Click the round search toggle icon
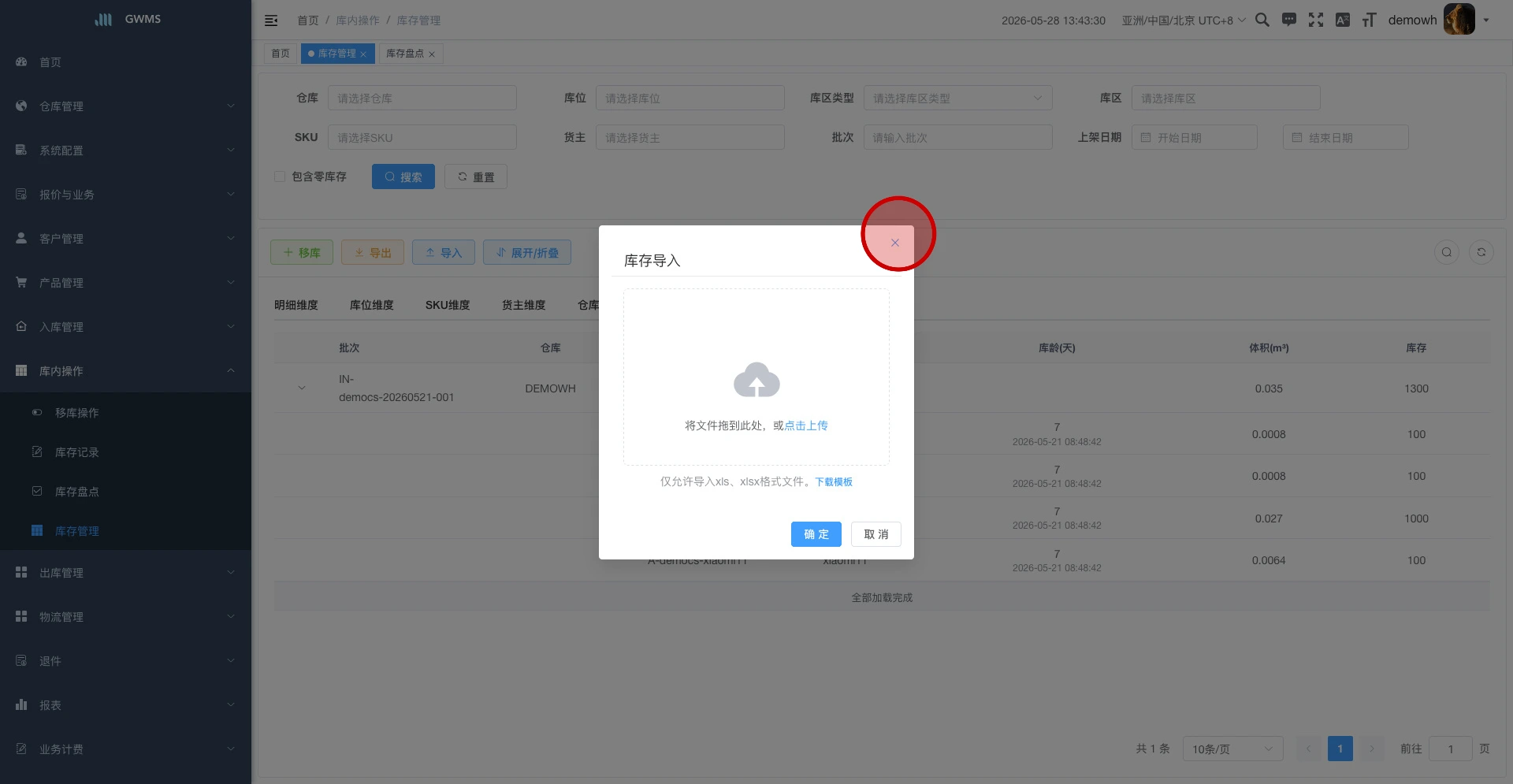 click(1447, 252)
